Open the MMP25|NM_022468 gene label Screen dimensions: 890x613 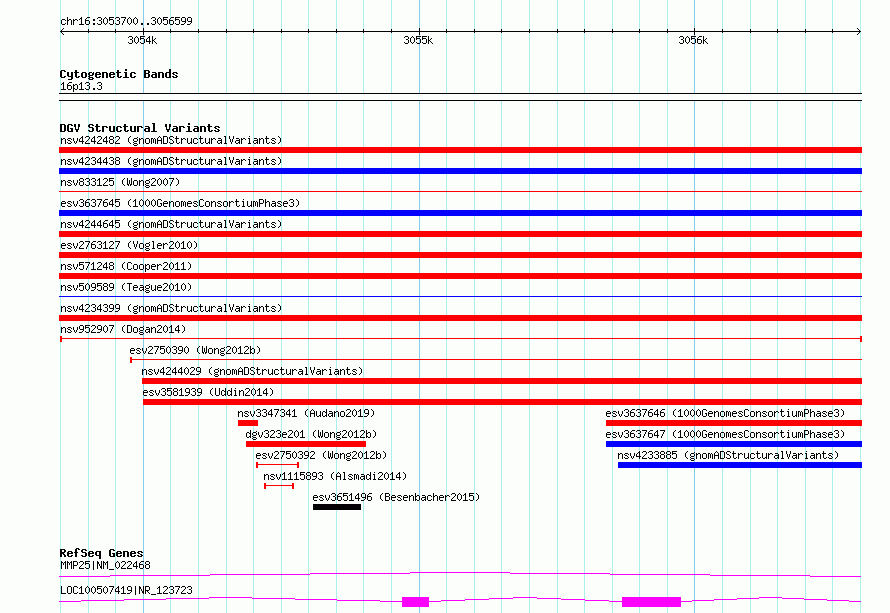click(x=105, y=565)
